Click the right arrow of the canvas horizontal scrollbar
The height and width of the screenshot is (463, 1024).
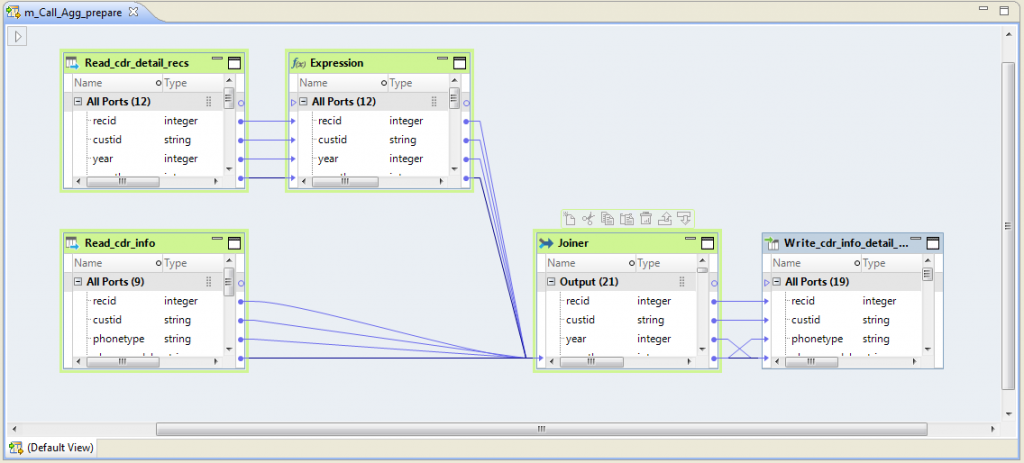point(993,429)
